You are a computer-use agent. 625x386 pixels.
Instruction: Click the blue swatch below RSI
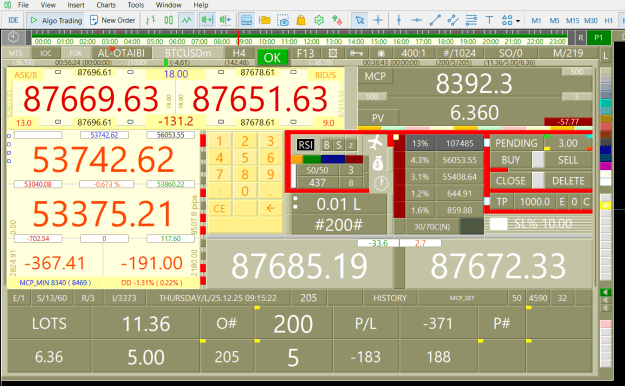[x=332, y=159]
